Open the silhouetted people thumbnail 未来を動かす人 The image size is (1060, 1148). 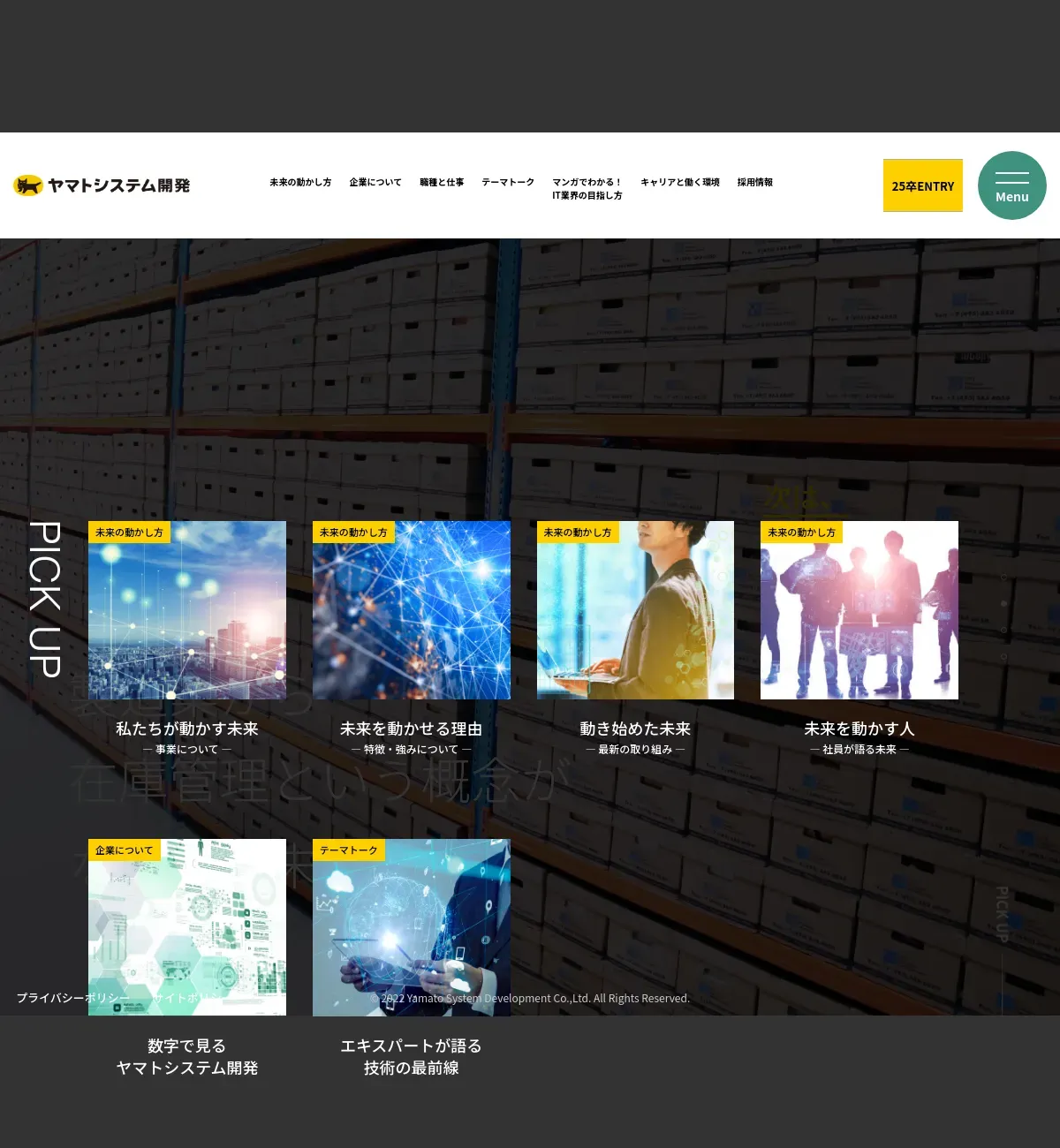[x=859, y=610]
